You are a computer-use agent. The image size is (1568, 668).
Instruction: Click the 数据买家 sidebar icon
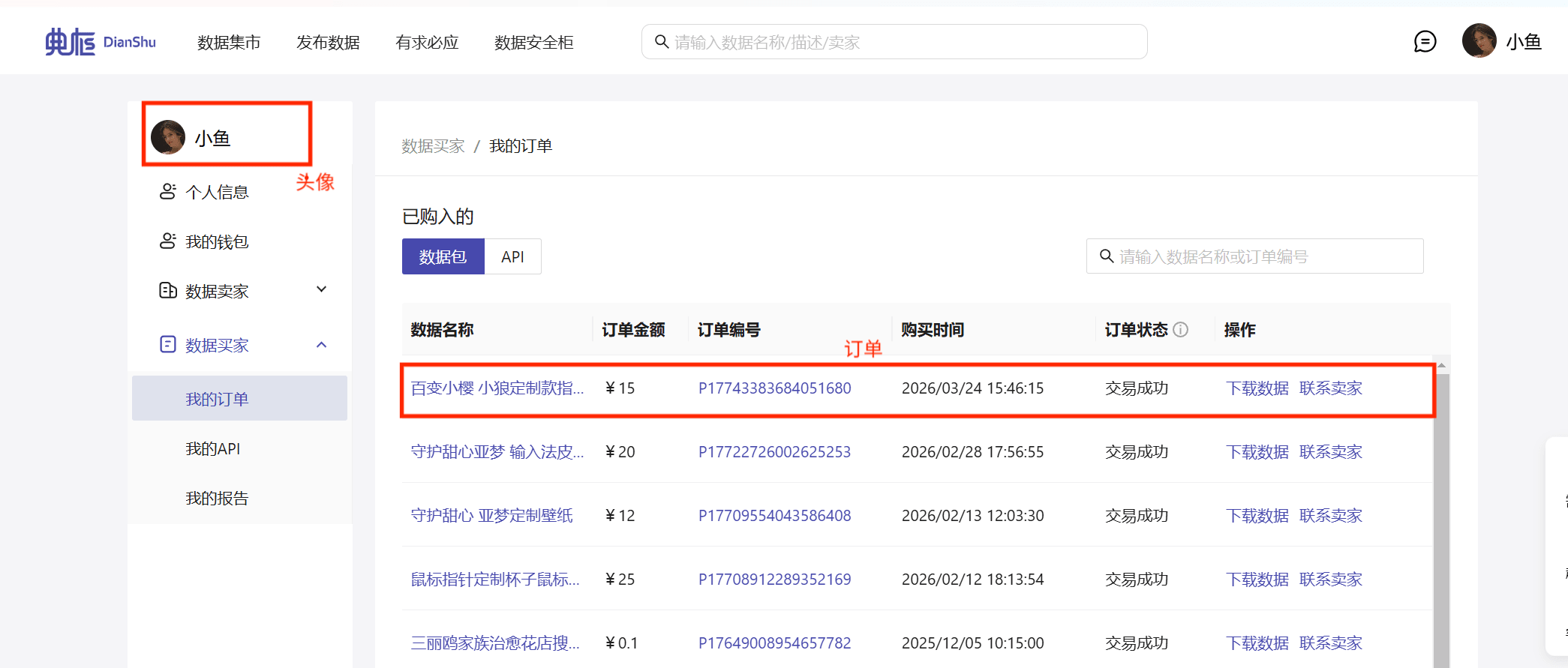pos(167,345)
